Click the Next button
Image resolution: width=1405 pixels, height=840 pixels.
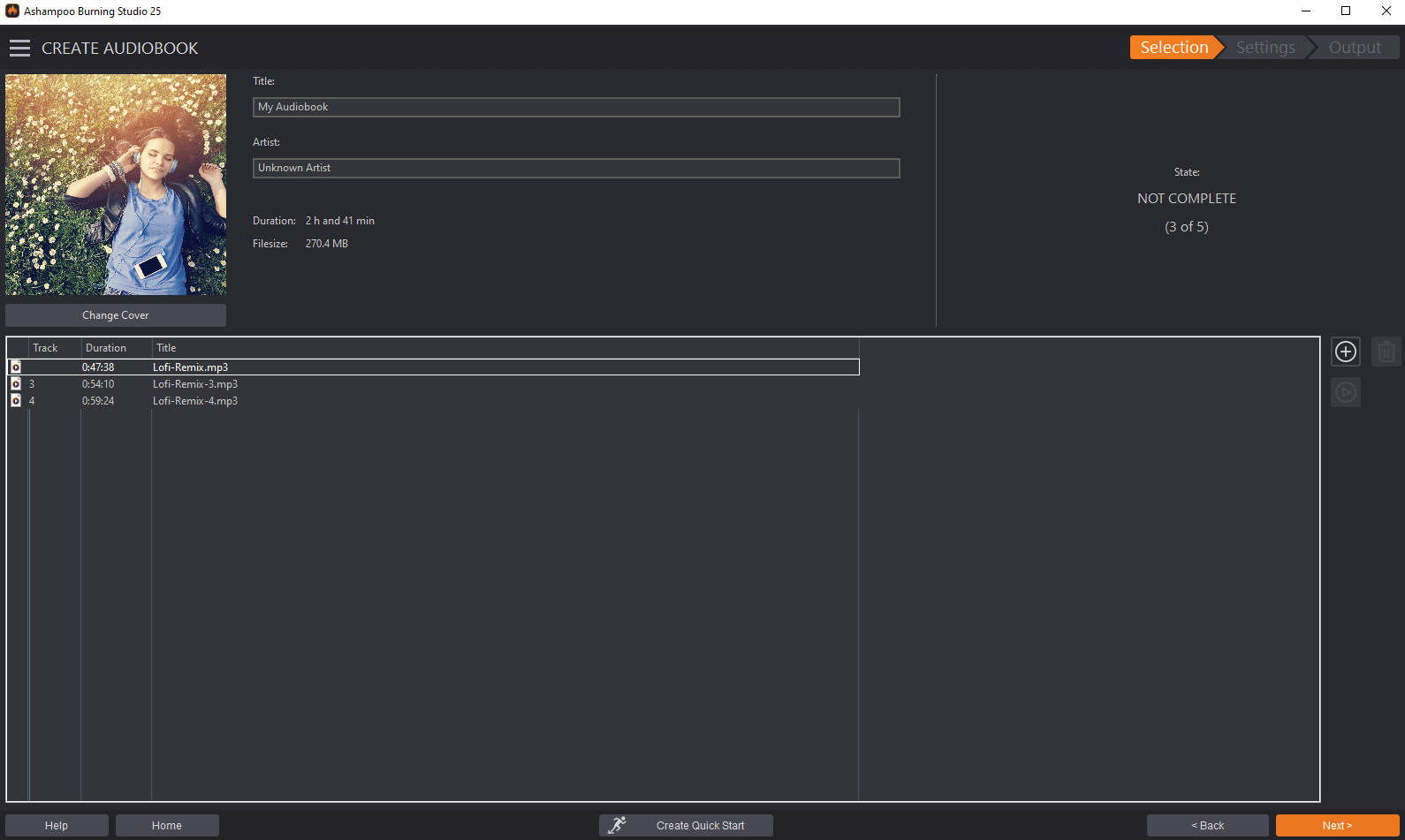click(1338, 826)
